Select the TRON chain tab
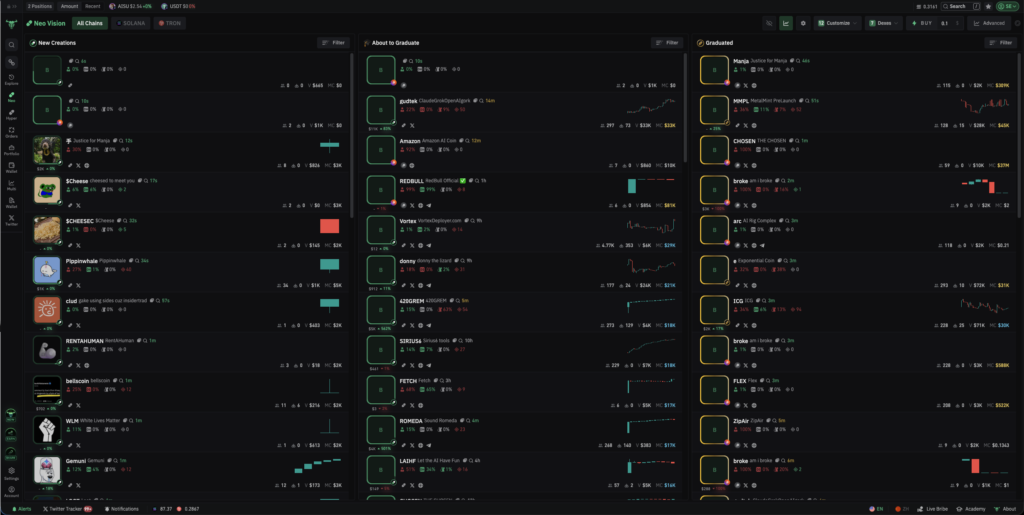This screenshot has height=515, width=1024. coord(170,23)
